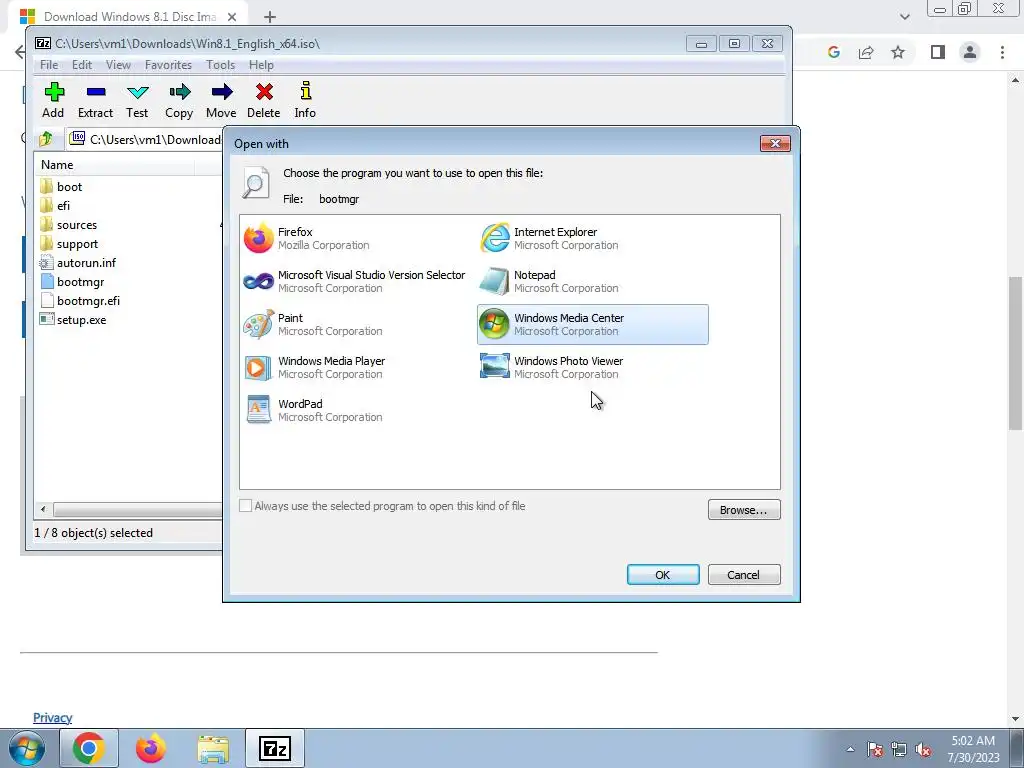Choose Notepad to open bootmgr
The image size is (1024, 768).
coord(592,281)
